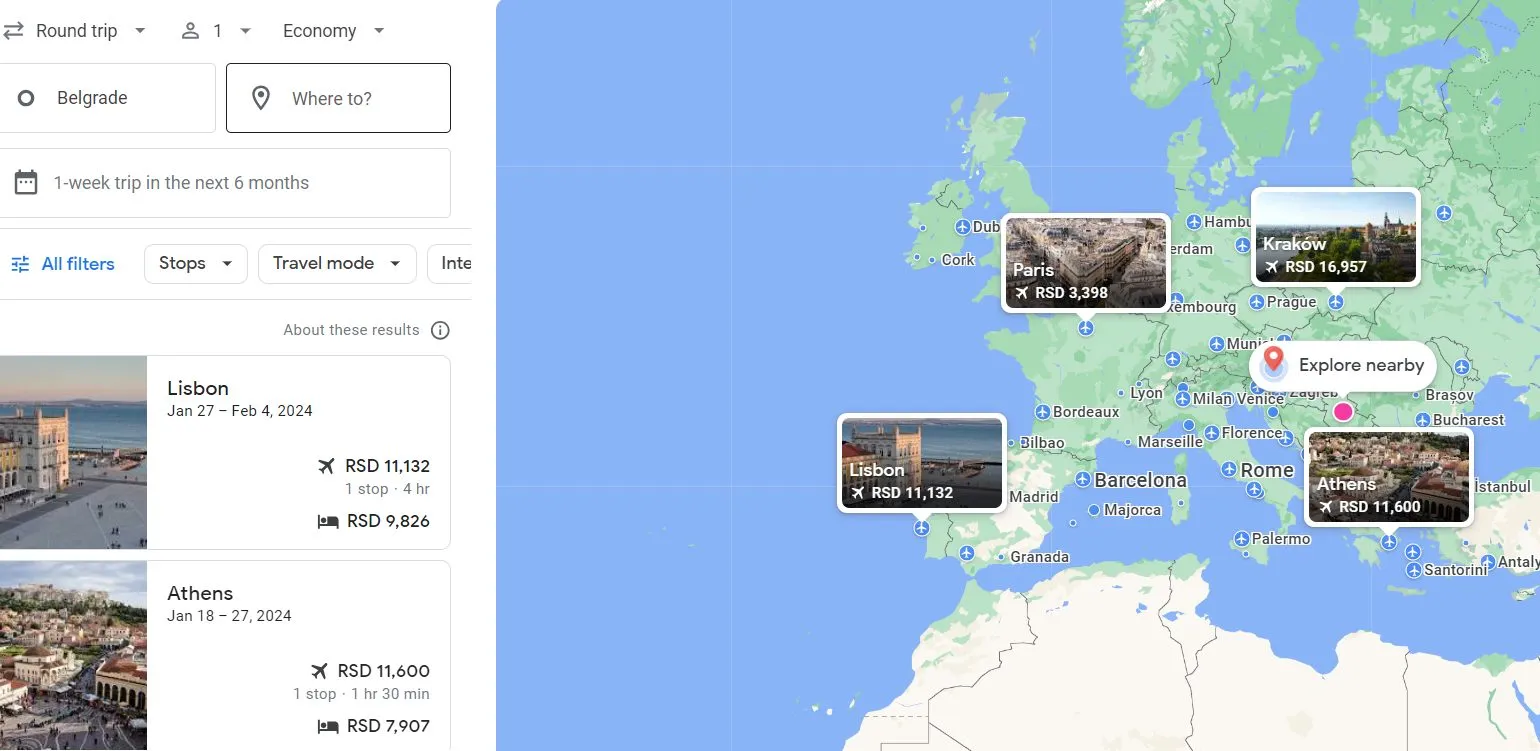This screenshot has width=1540, height=751.
Task: Open the Kraków map card
Action: pyautogui.click(x=1335, y=237)
